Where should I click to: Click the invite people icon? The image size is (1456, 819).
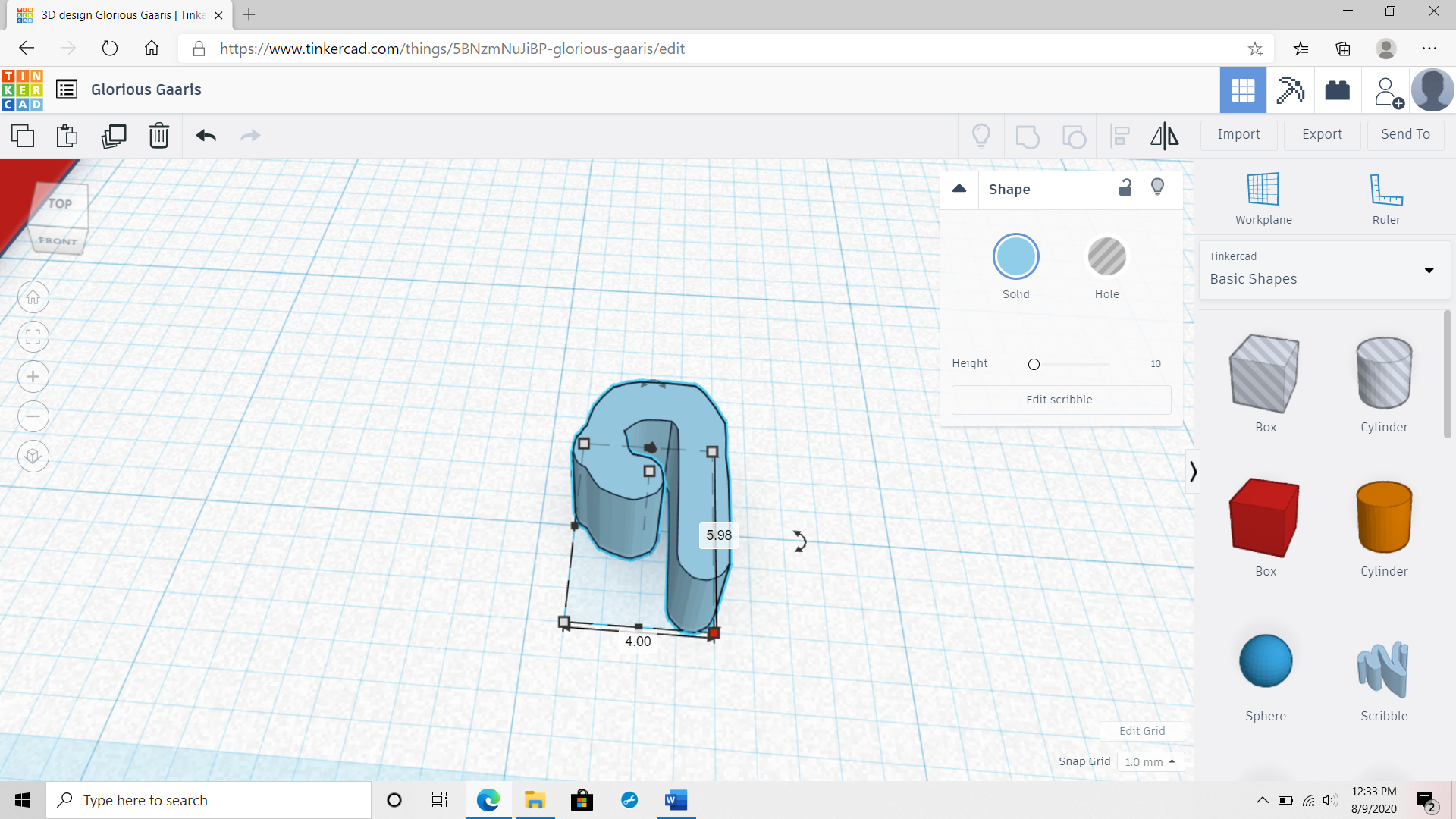pos(1388,92)
